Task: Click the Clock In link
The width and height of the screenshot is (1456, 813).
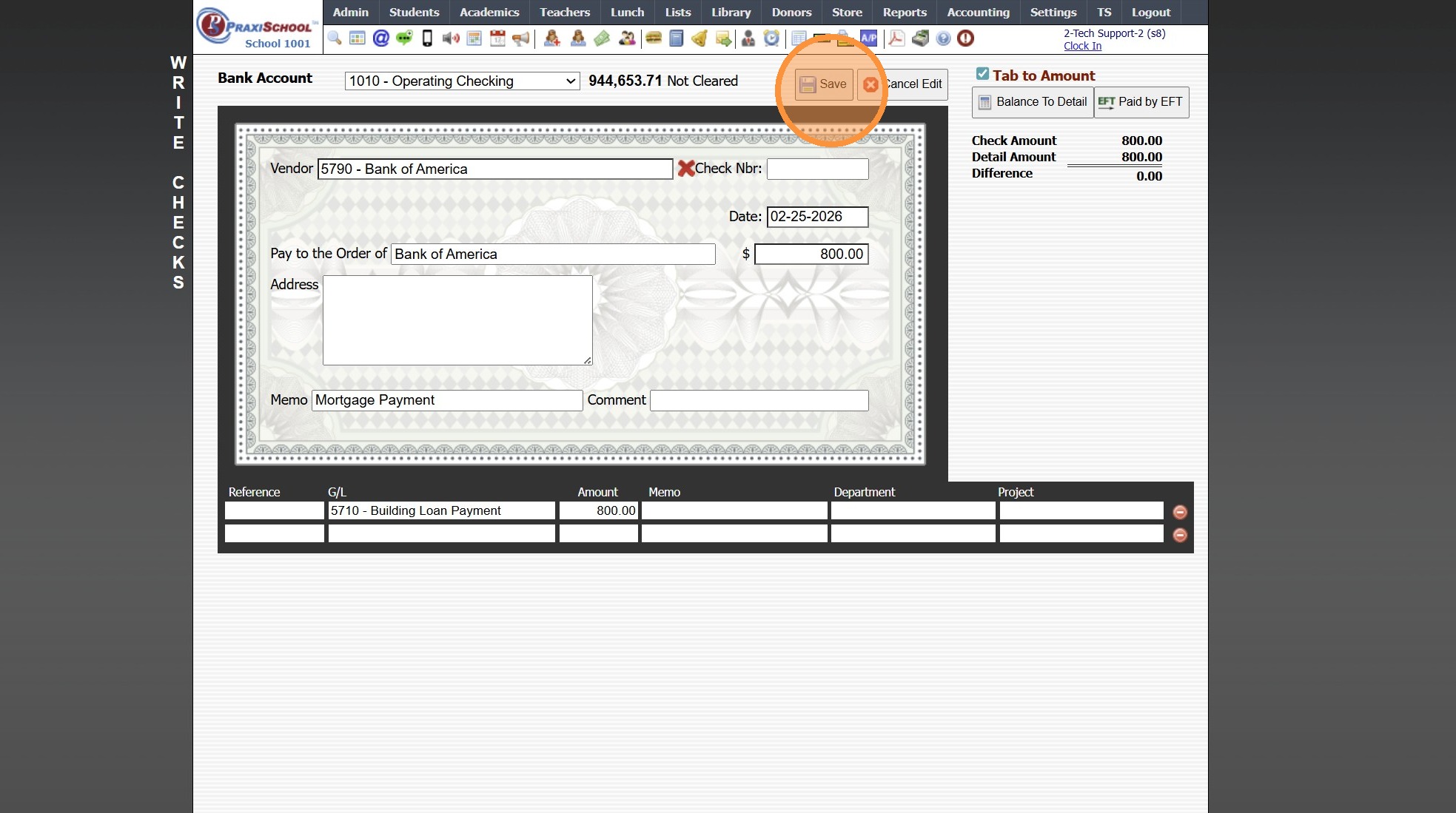Action: pos(1082,46)
